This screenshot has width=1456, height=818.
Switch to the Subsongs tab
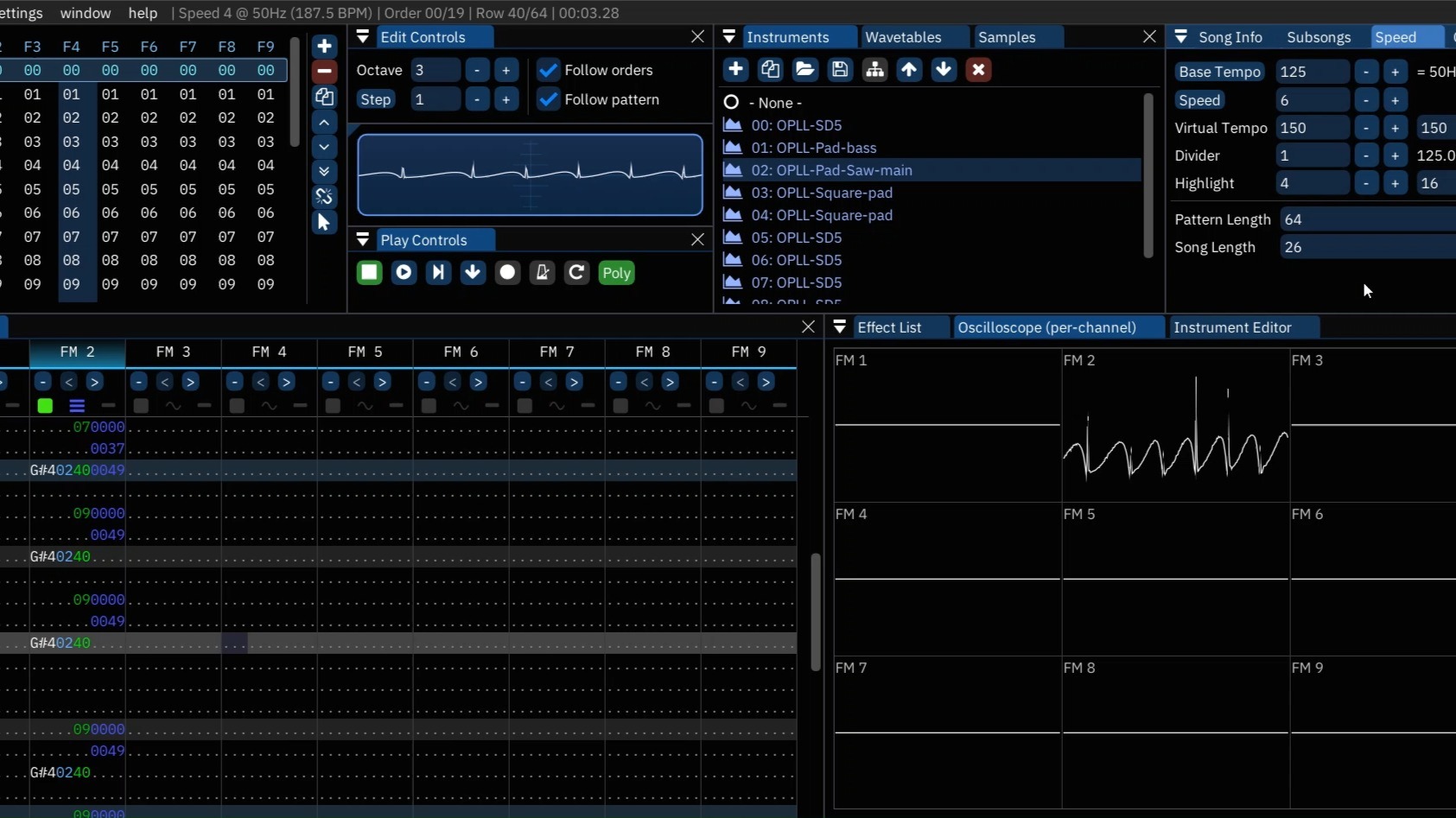1319,37
